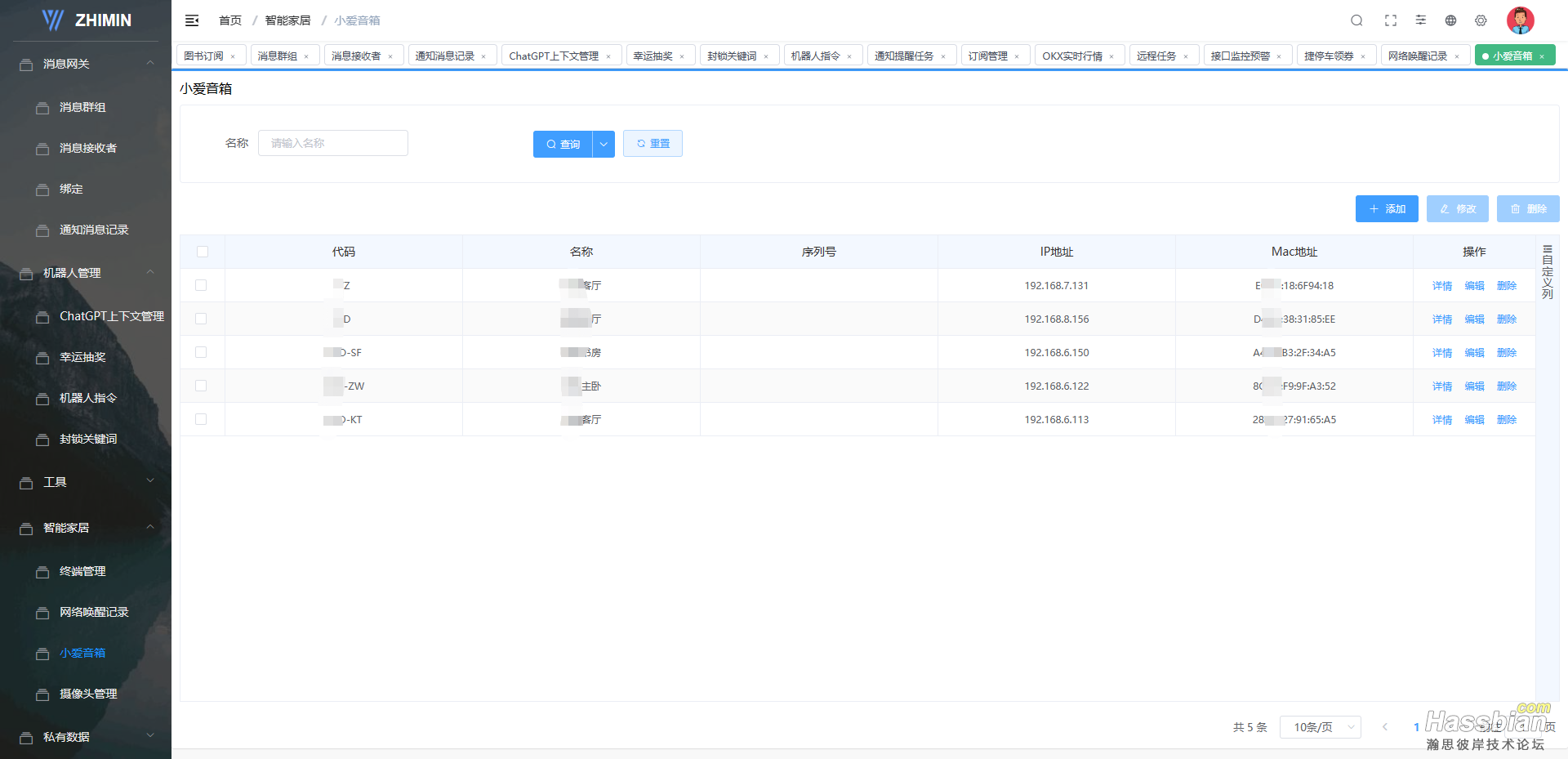Click the ZHIMIN logo

click(x=86, y=20)
